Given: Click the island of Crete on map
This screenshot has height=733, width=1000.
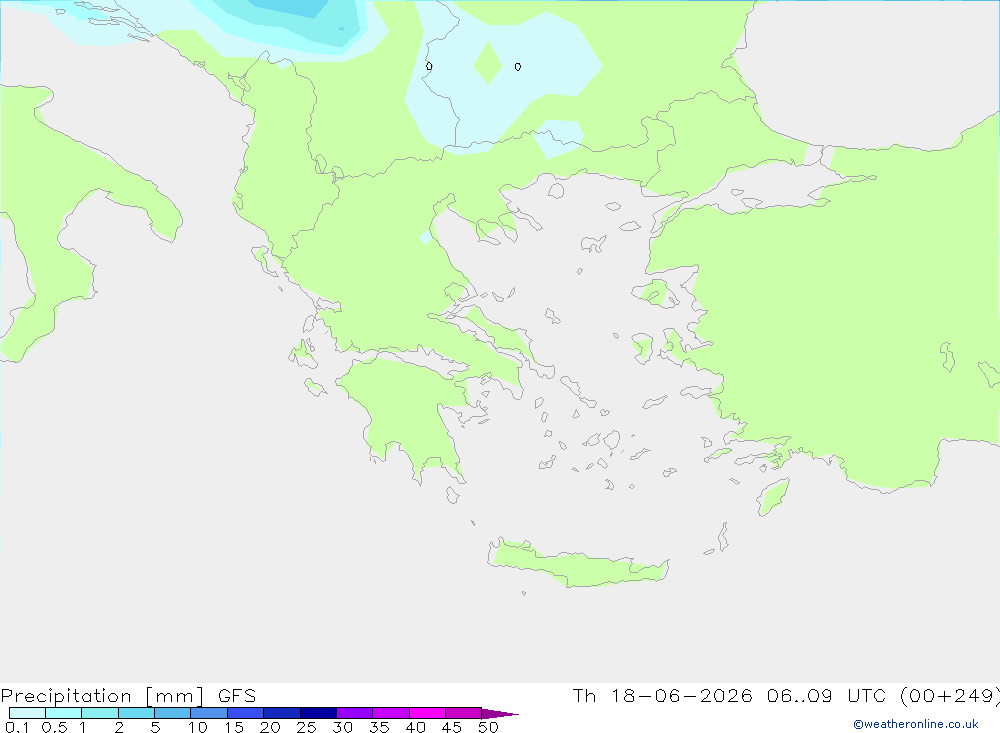Looking at the screenshot, I should click(x=577, y=565).
